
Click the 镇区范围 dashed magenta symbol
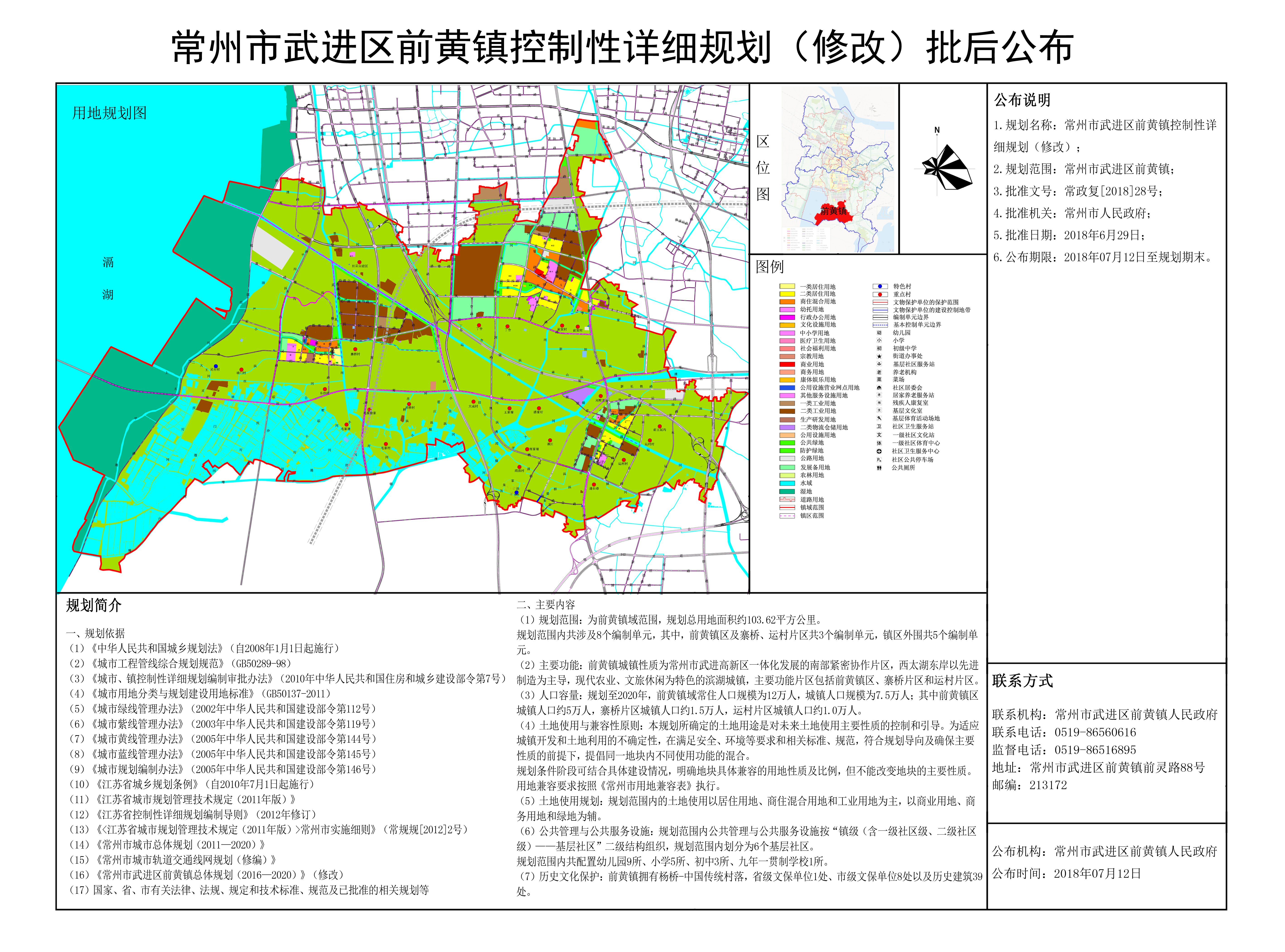point(787,516)
